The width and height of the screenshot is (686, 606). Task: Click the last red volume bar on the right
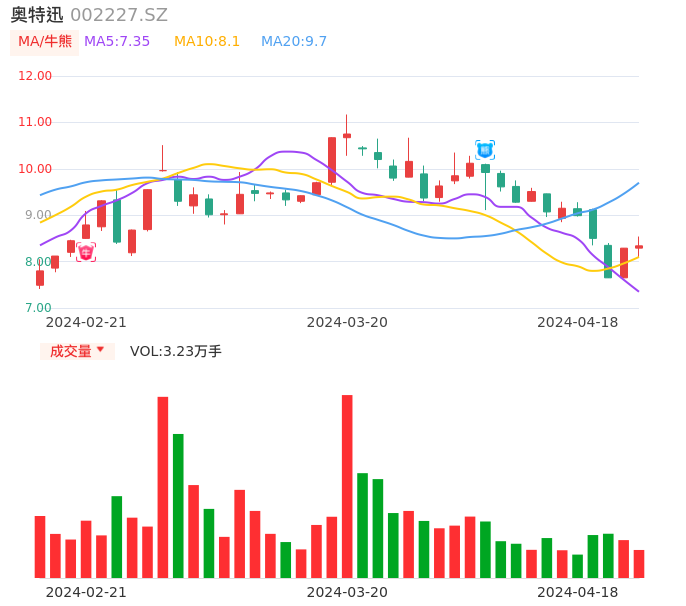639,563
